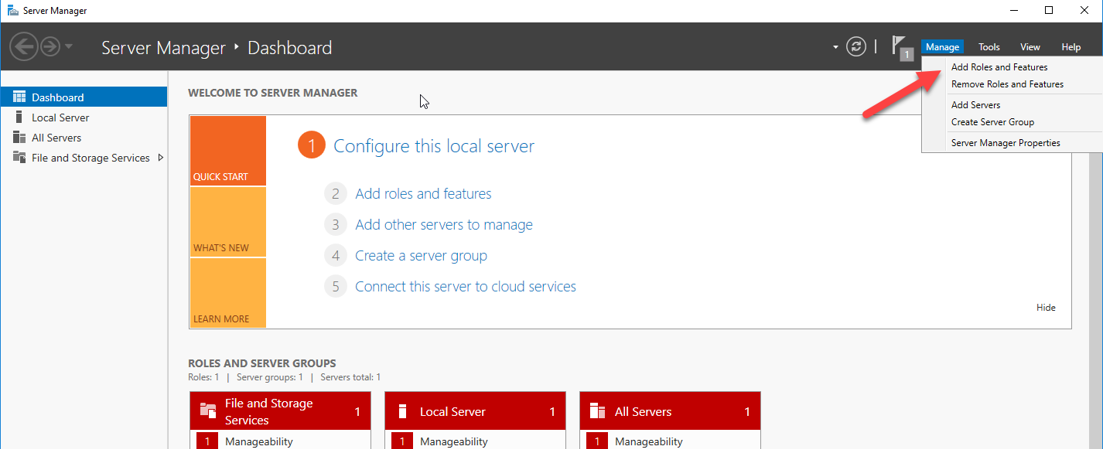Open the dropdown arrow beside refresh icon
This screenshot has width=1104, height=449.
(x=836, y=47)
